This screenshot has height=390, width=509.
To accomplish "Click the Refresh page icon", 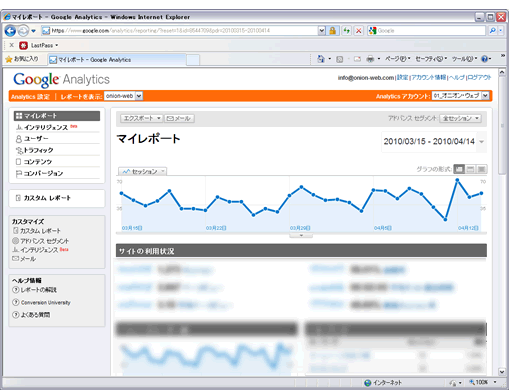I will (x=347, y=31).
